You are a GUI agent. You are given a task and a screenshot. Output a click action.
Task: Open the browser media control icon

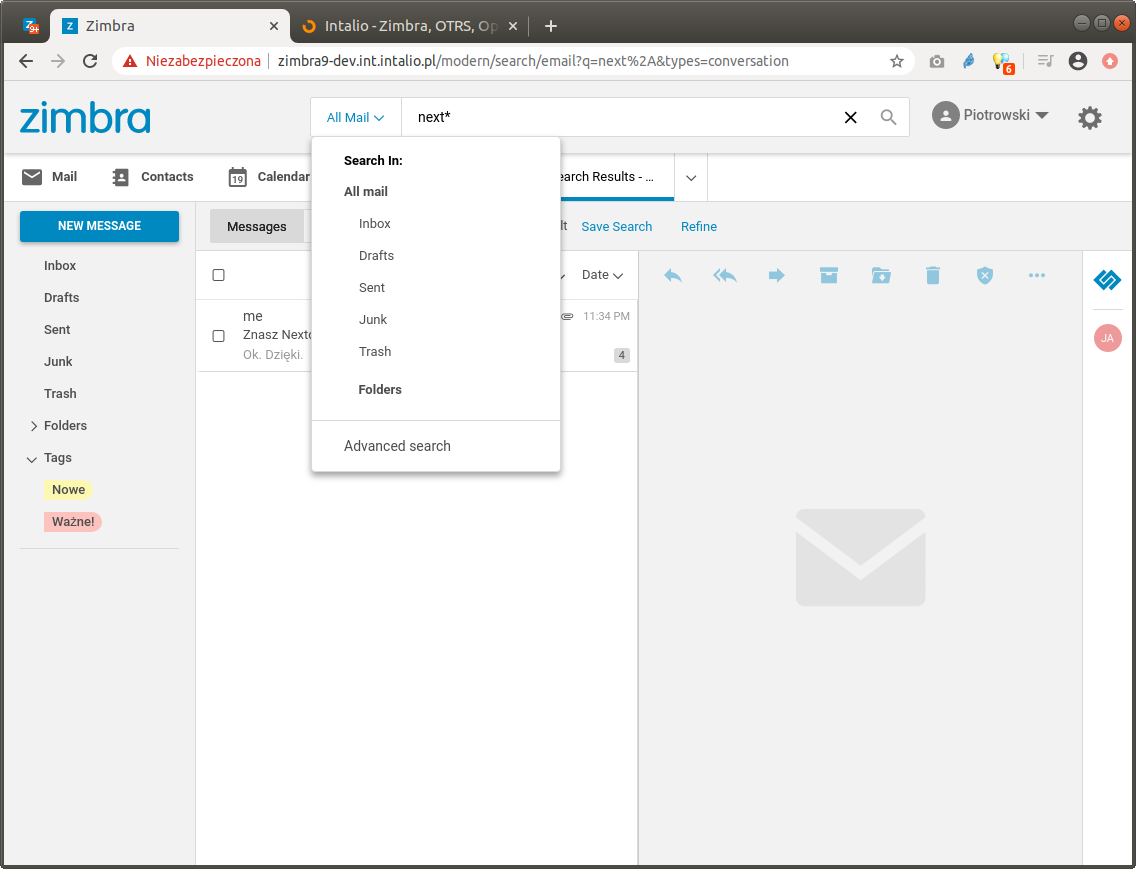tap(1045, 62)
